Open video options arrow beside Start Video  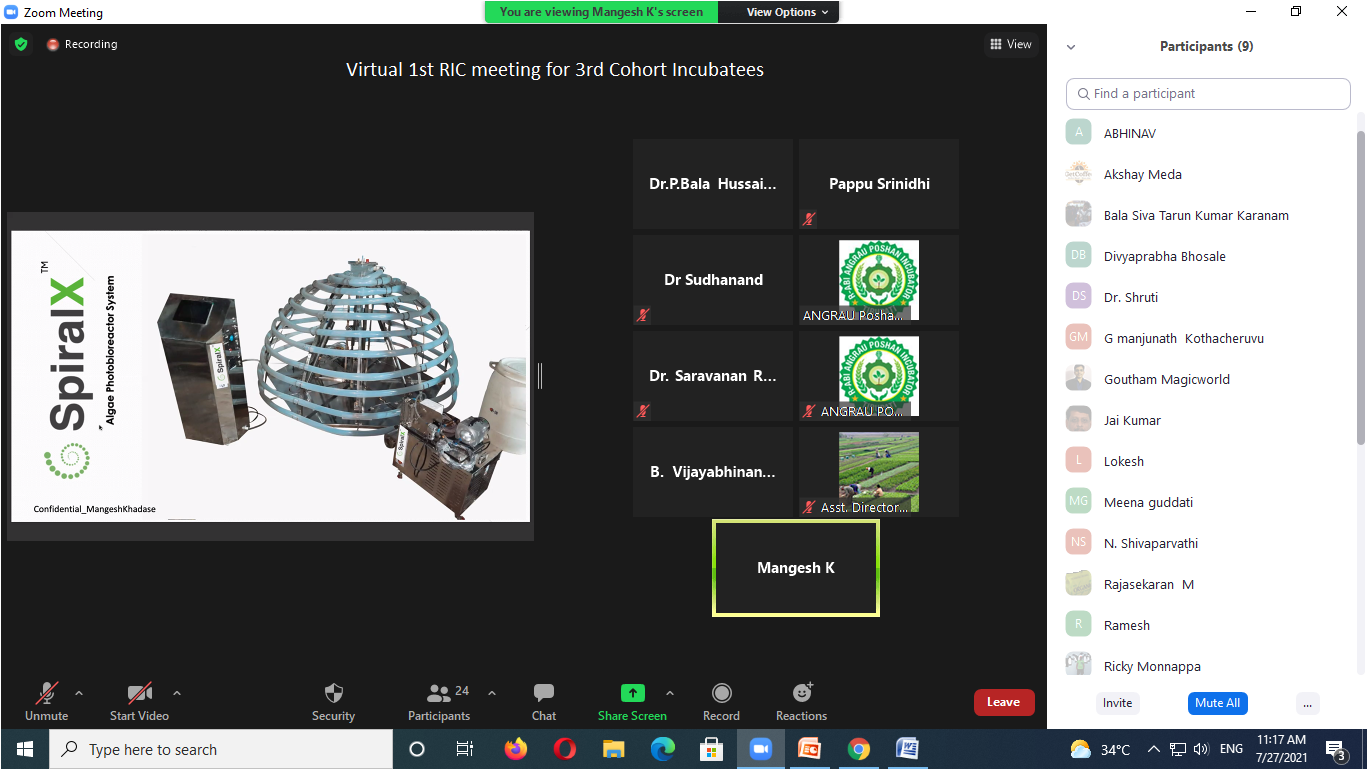tap(177, 692)
